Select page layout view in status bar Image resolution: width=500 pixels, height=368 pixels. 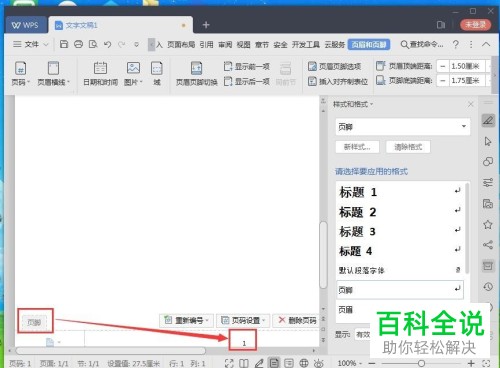point(274,363)
